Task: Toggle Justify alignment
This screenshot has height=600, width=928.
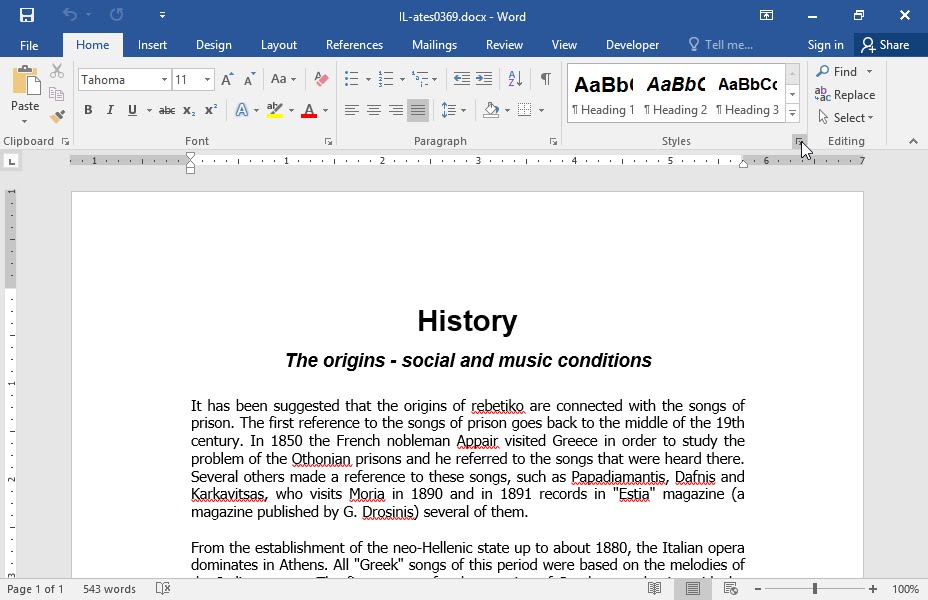Action: [418, 110]
